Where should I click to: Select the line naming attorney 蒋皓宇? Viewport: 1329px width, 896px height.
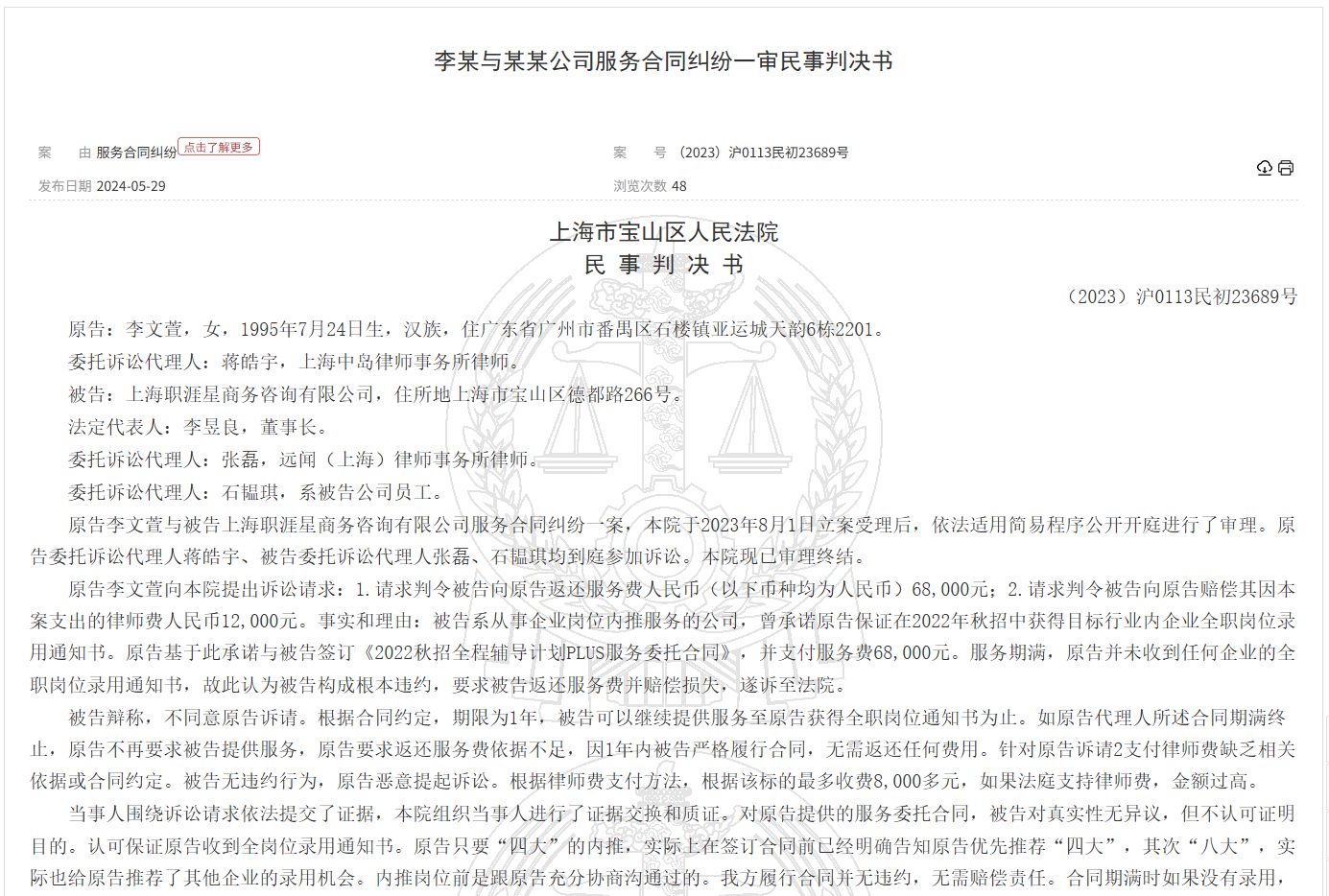(x=297, y=362)
